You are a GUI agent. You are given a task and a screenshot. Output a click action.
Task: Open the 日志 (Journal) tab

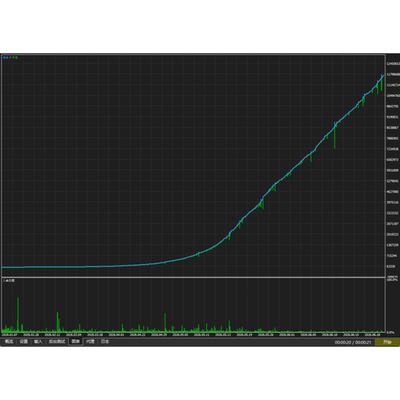click(105, 341)
